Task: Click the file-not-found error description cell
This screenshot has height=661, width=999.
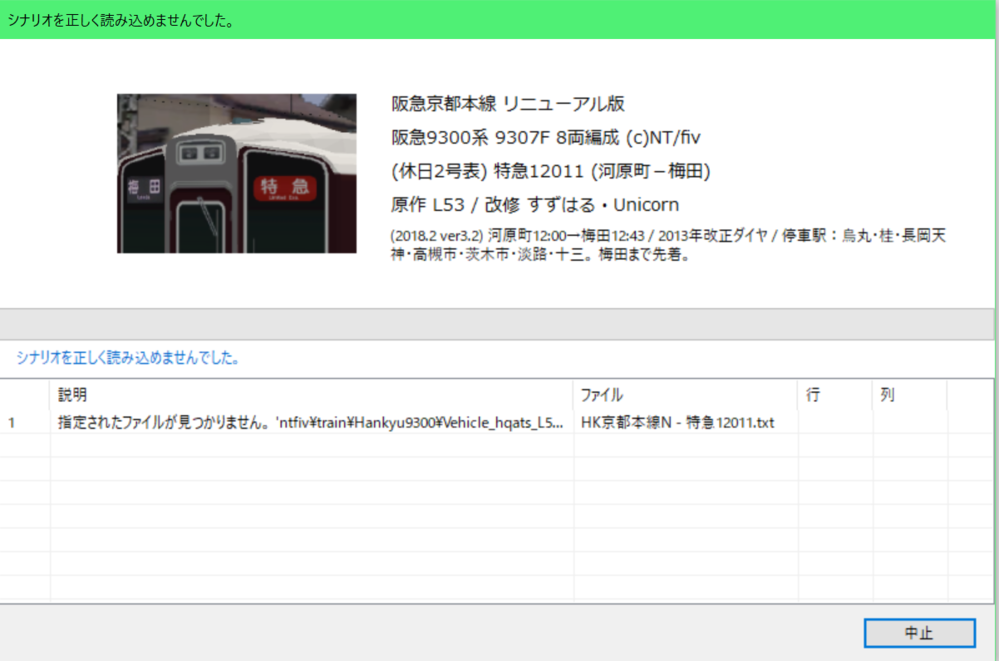Action: tap(310, 422)
